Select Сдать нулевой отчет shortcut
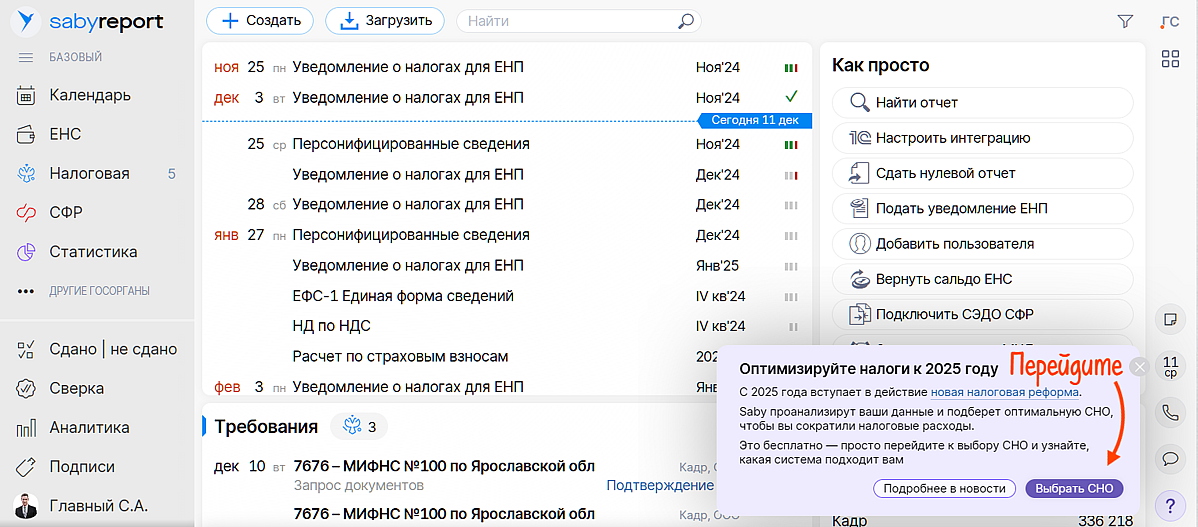1198x527 pixels. click(945, 173)
